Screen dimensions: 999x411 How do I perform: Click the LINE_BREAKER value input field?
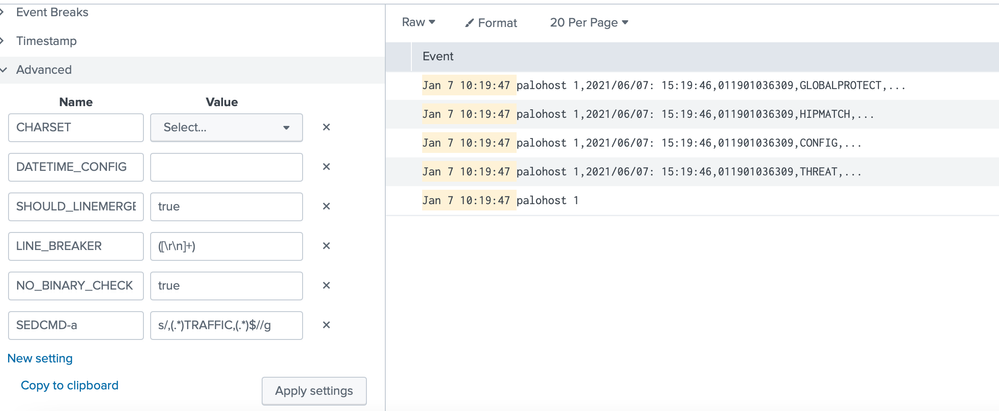(226, 246)
